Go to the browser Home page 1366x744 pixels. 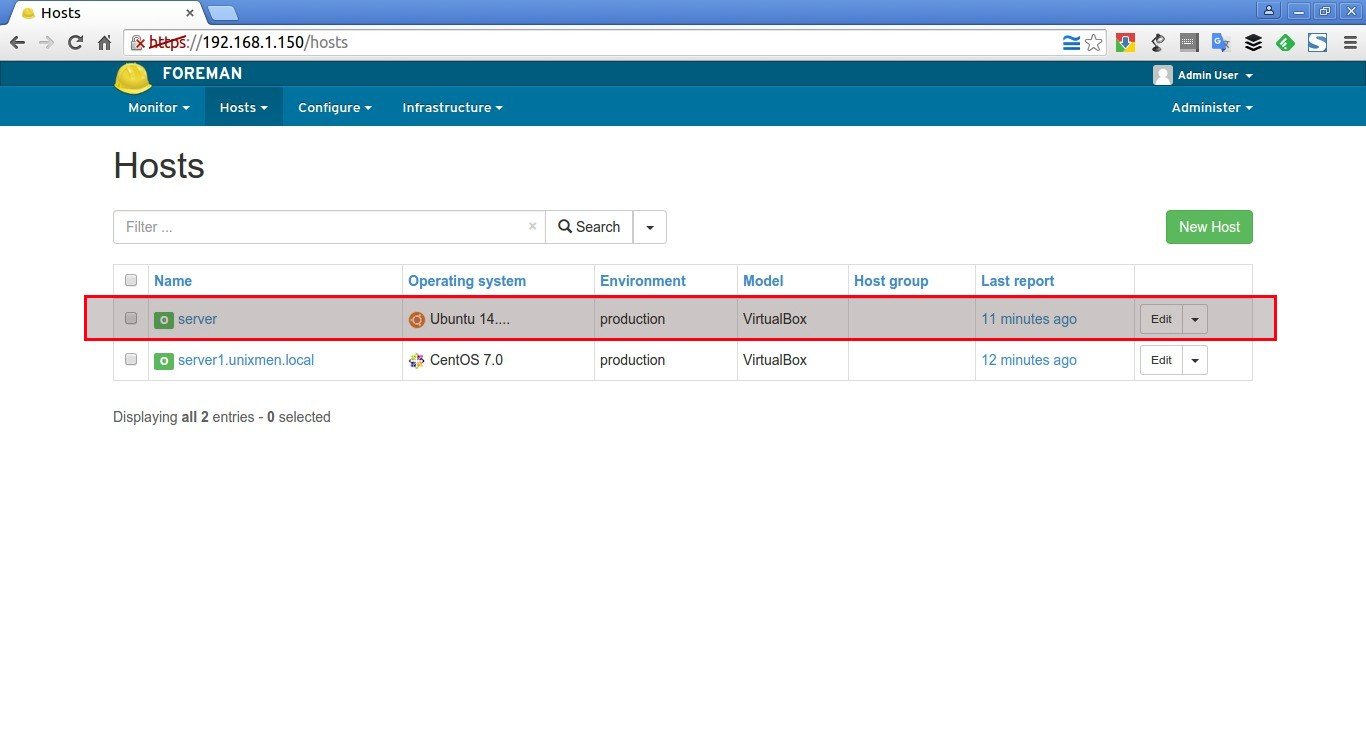[104, 43]
